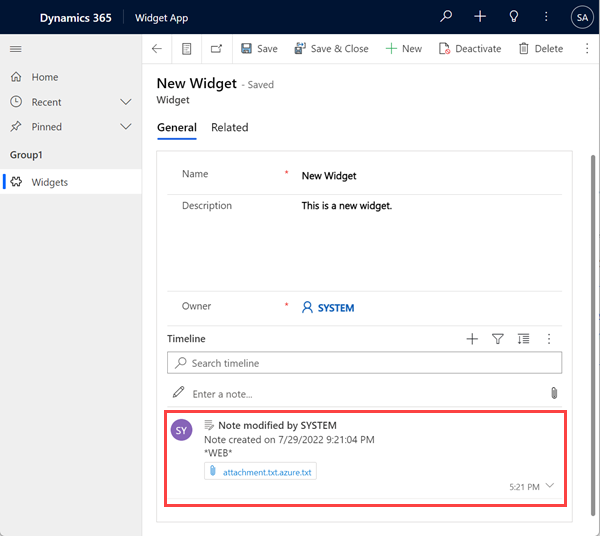The height and width of the screenshot is (536, 600).
Task: Open the SY note author avatar
Action: 181,430
